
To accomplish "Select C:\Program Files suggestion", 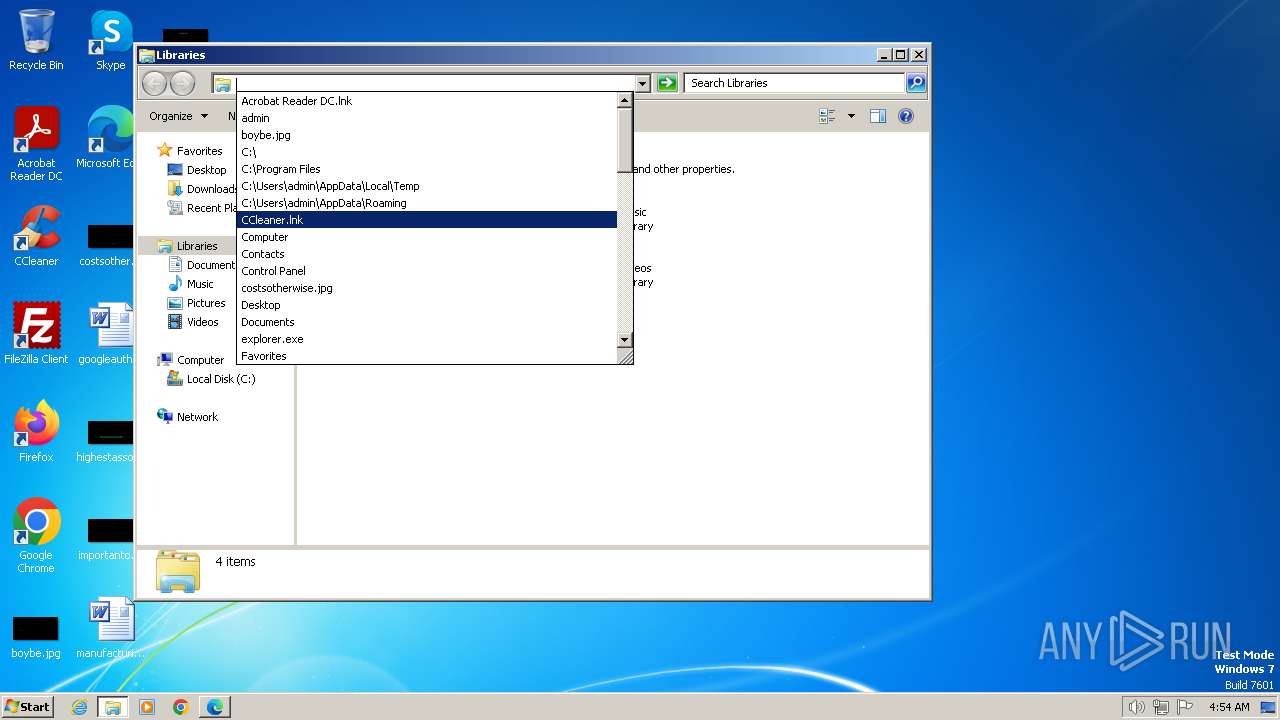I will point(426,169).
